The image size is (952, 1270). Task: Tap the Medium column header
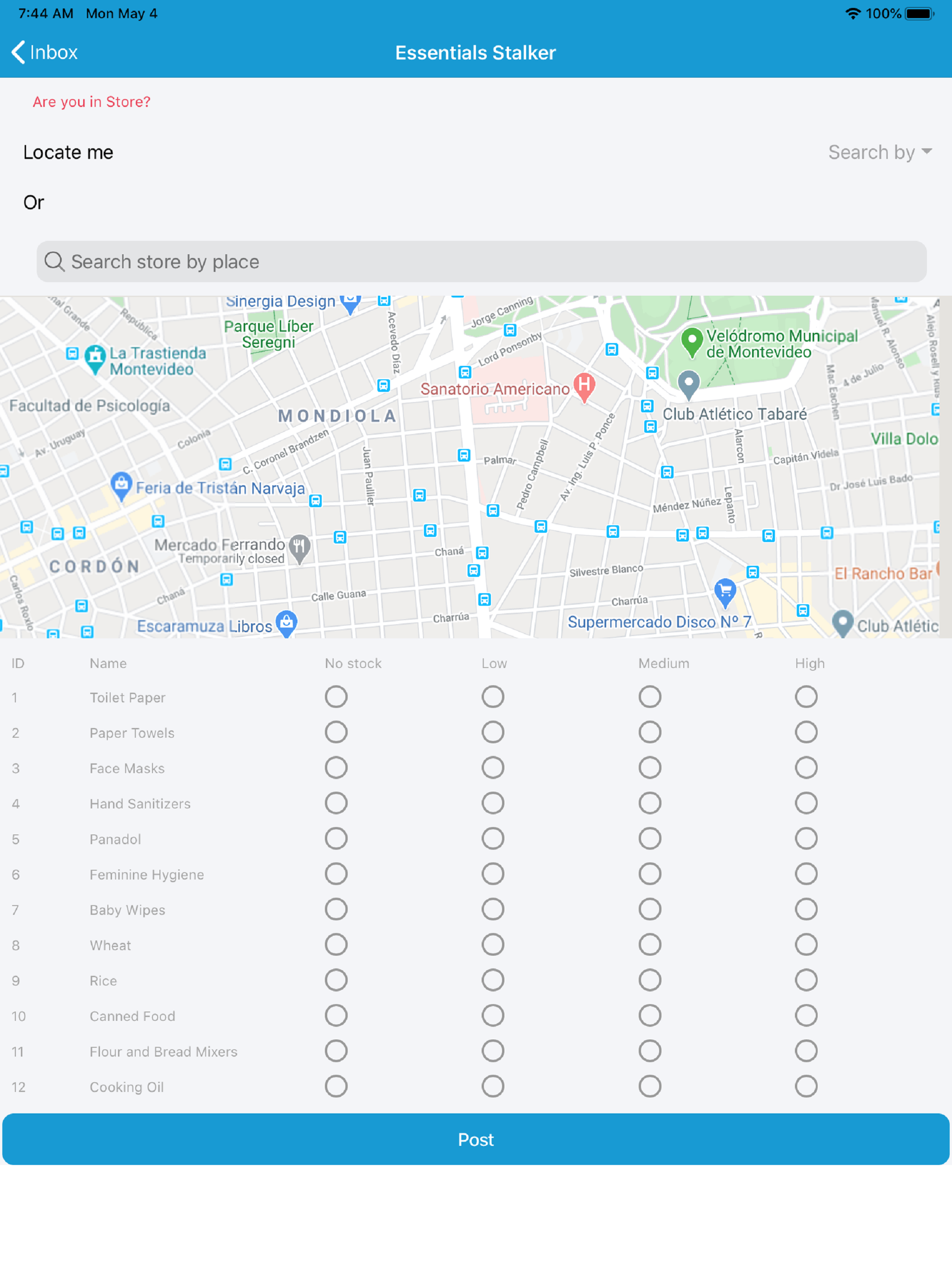click(664, 663)
